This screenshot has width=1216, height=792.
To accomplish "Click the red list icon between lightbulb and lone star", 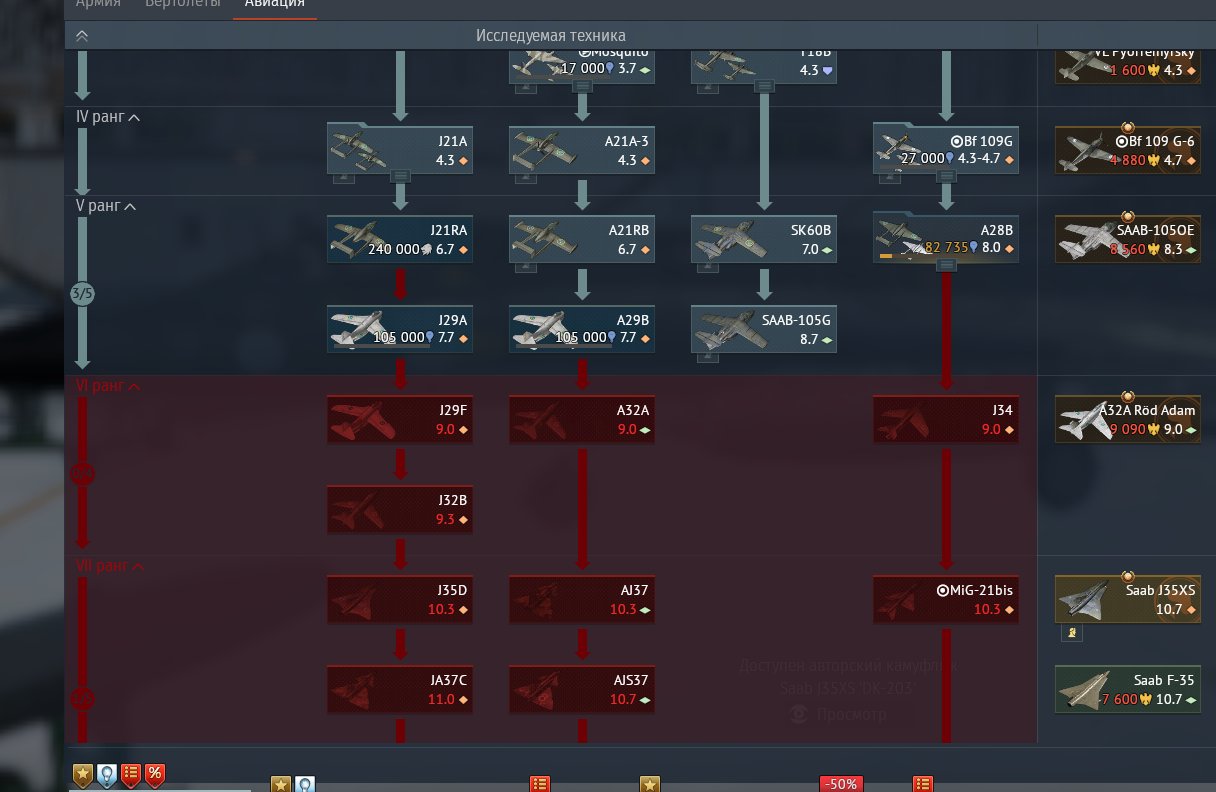I will point(540,784).
